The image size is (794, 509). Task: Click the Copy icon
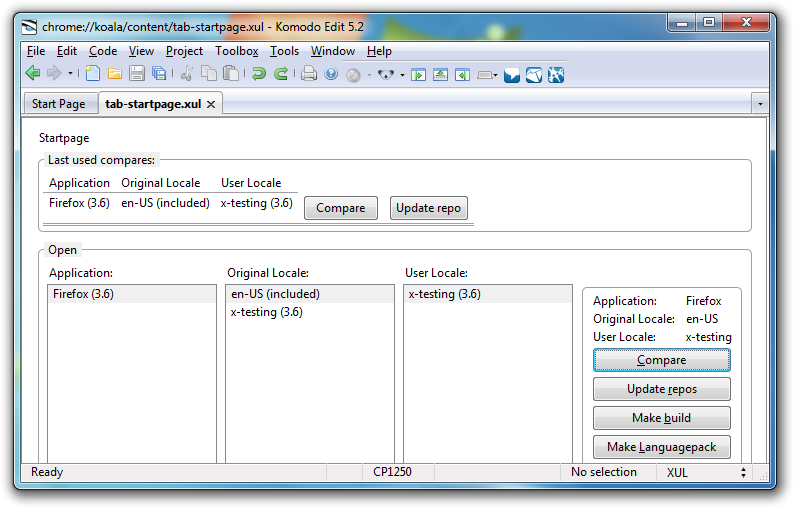point(209,74)
